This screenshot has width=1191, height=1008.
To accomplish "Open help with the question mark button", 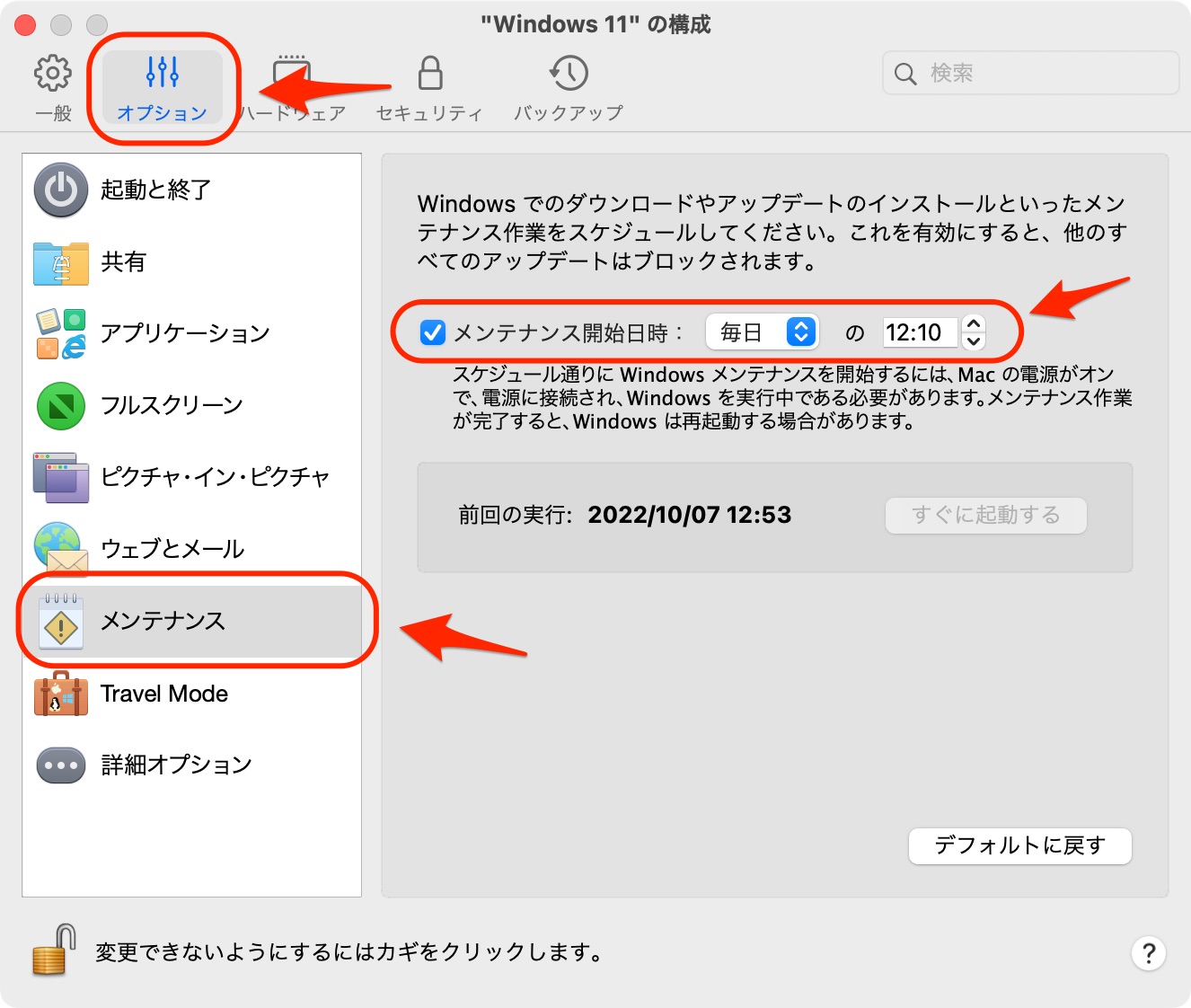I will pyautogui.click(x=1149, y=953).
